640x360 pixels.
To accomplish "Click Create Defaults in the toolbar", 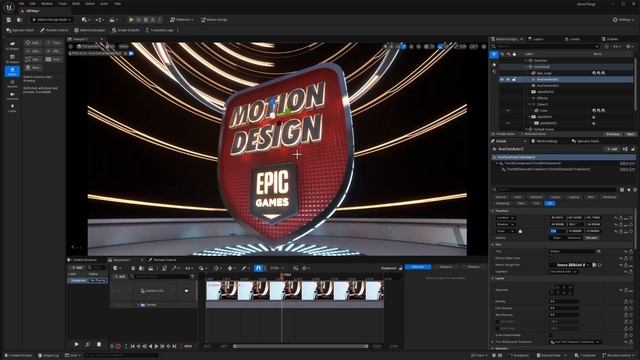I will (126, 30).
